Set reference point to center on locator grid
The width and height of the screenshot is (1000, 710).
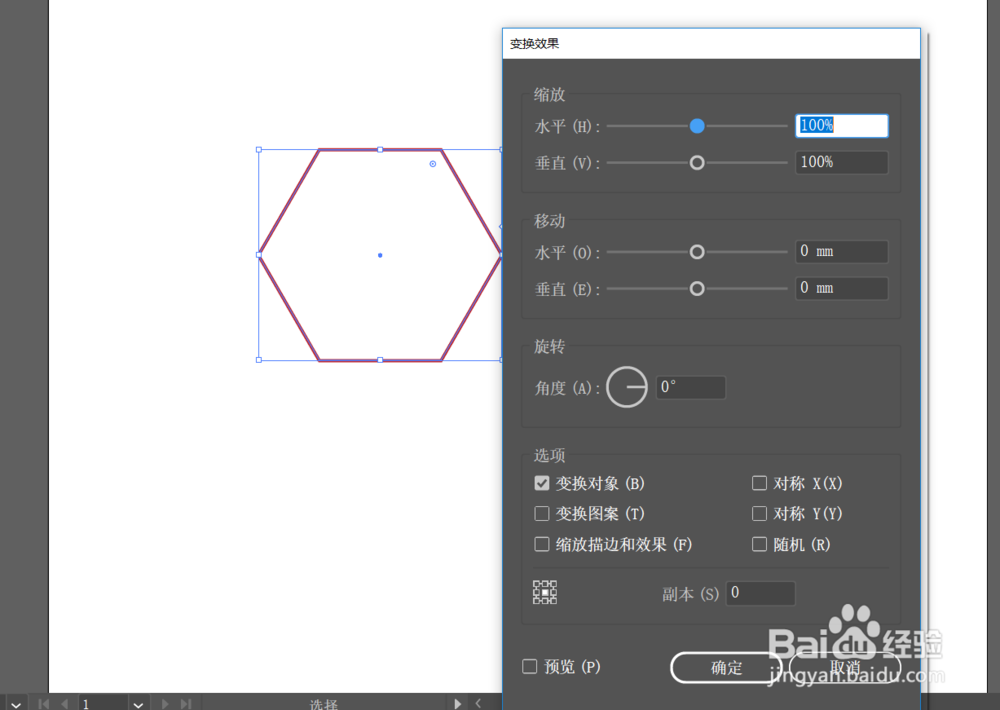[x=545, y=592]
